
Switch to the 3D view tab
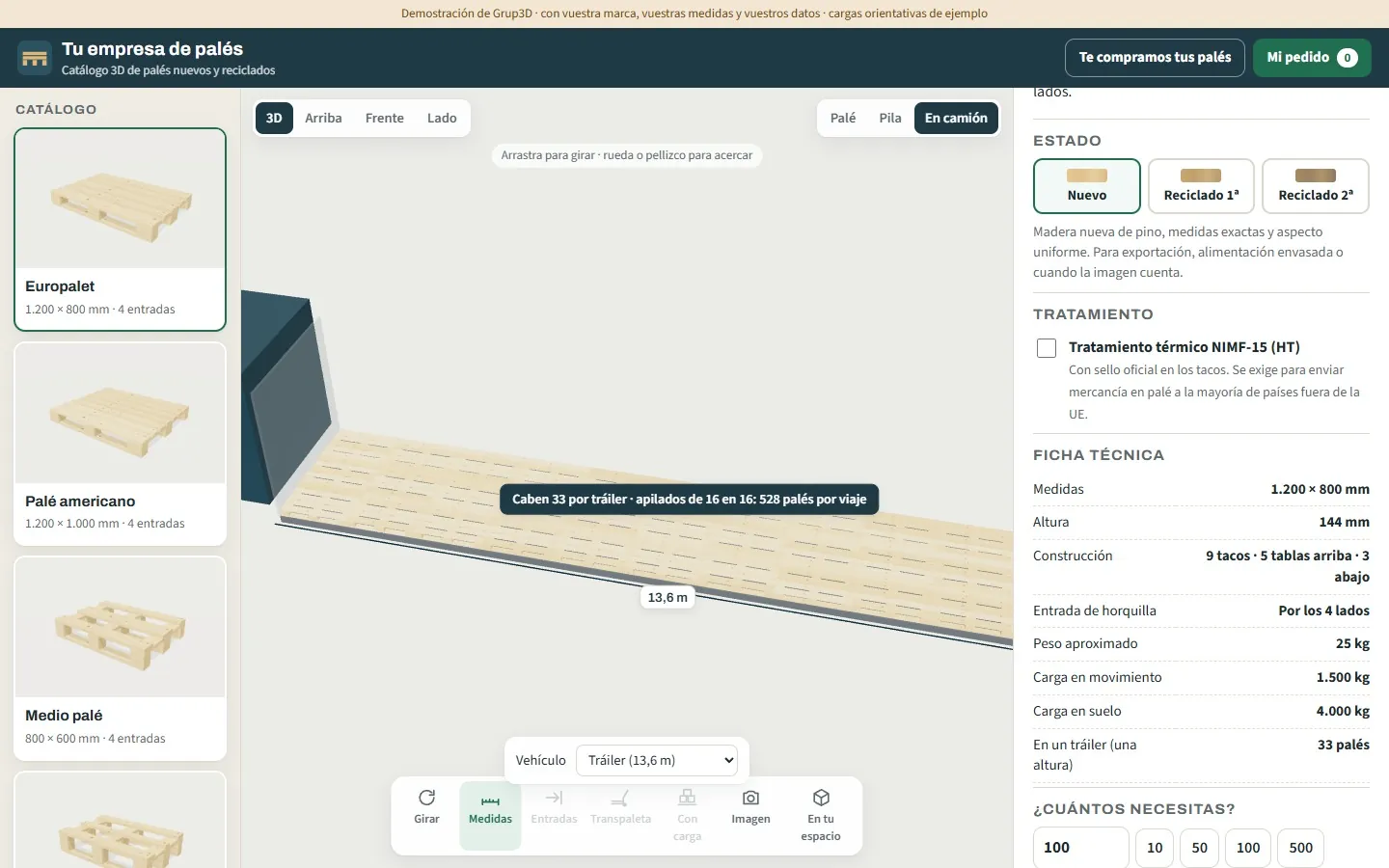click(274, 118)
